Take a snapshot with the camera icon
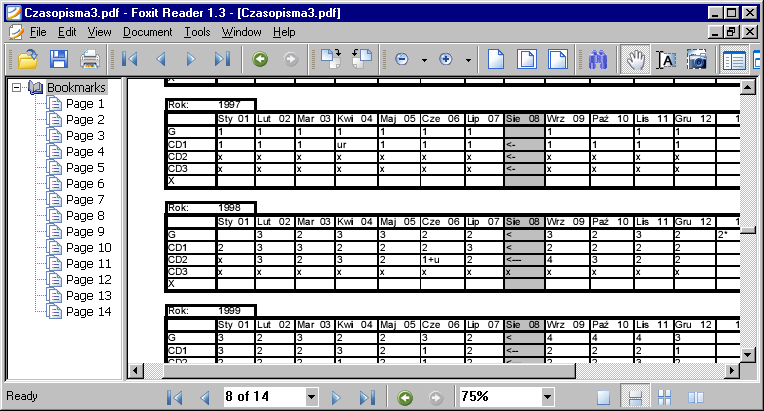 [x=696, y=59]
